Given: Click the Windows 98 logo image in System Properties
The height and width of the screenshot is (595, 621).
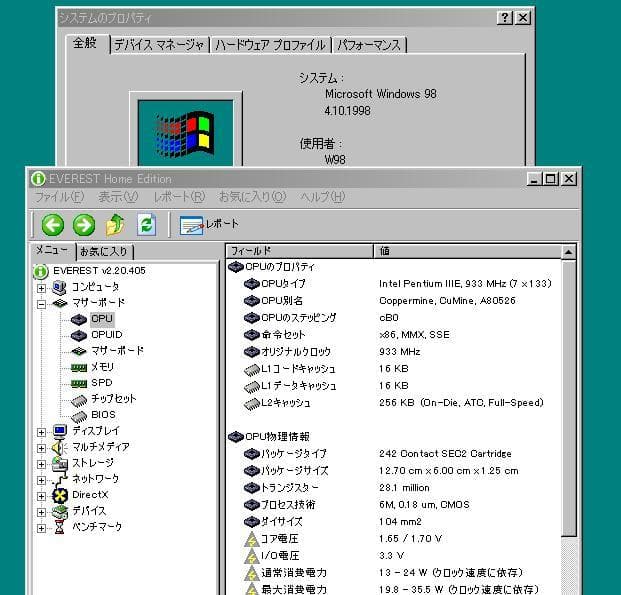Looking at the screenshot, I should coord(185,133).
